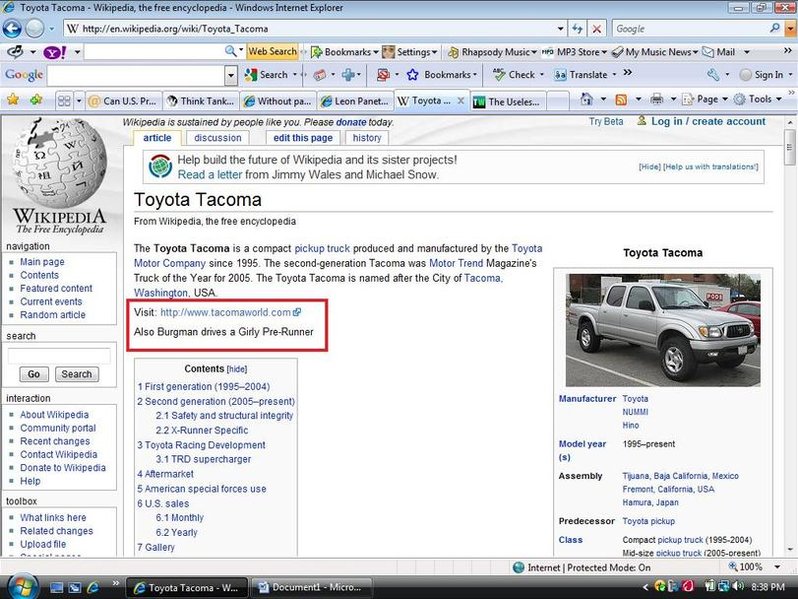This screenshot has width=798, height=599.
Task: Click inside the Wikipedia search field
Action: pyautogui.click(x=59, y=356)
